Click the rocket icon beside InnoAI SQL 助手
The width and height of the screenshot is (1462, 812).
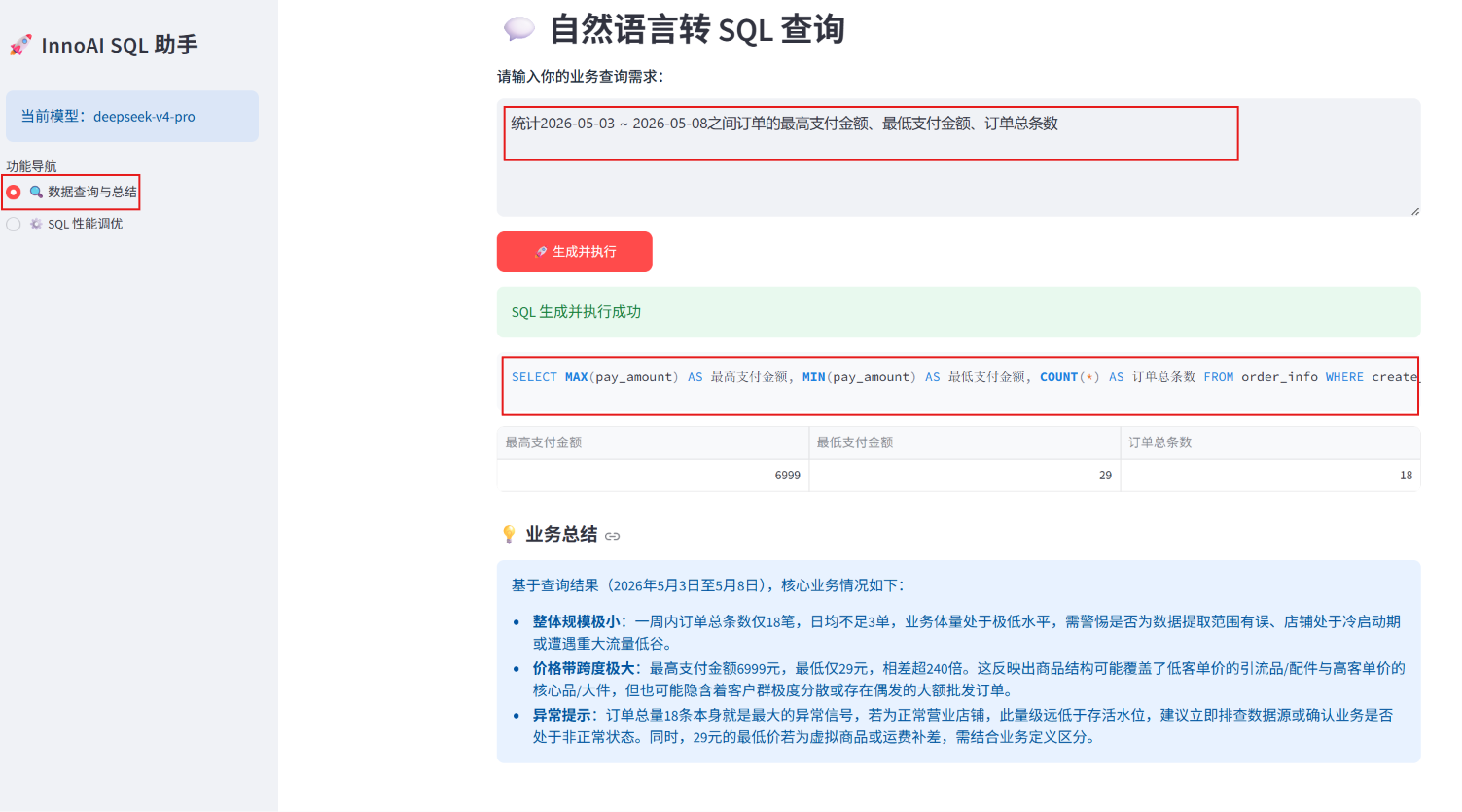(x=20, y=45)
